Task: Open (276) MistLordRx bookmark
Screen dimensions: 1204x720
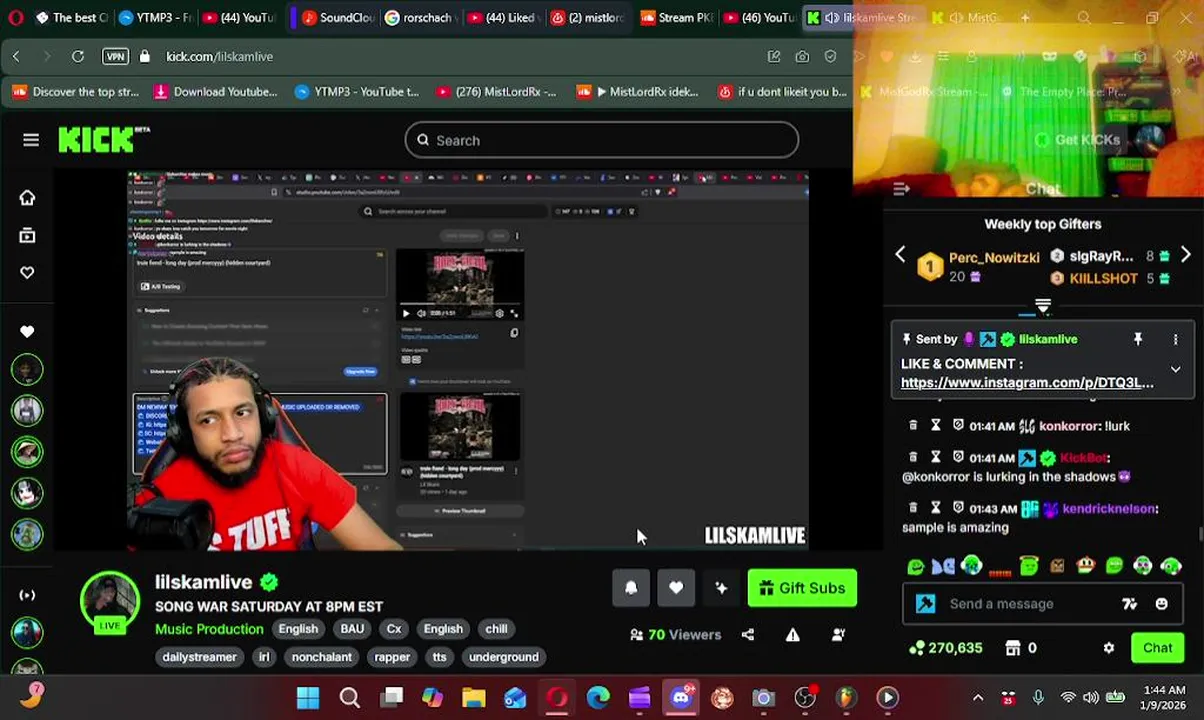Action: tap(496, 92)
